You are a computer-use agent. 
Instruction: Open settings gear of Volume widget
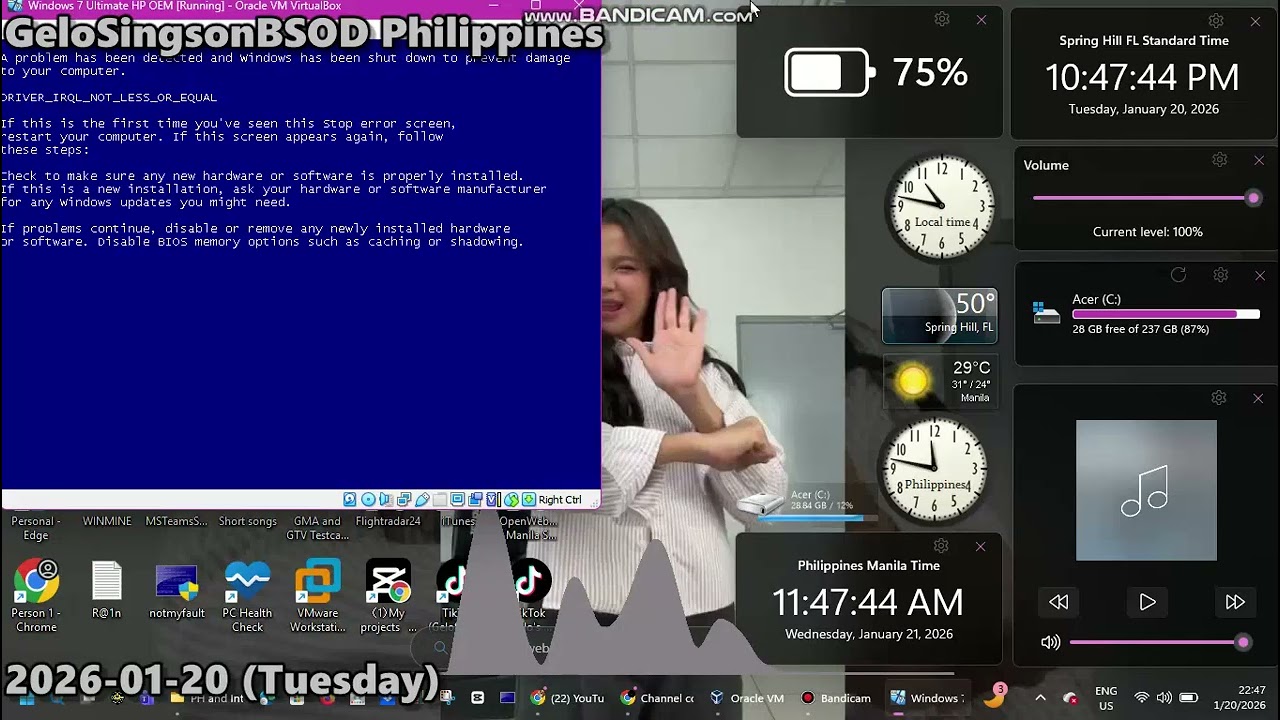pyautogui.click(x=1220, y=160)
